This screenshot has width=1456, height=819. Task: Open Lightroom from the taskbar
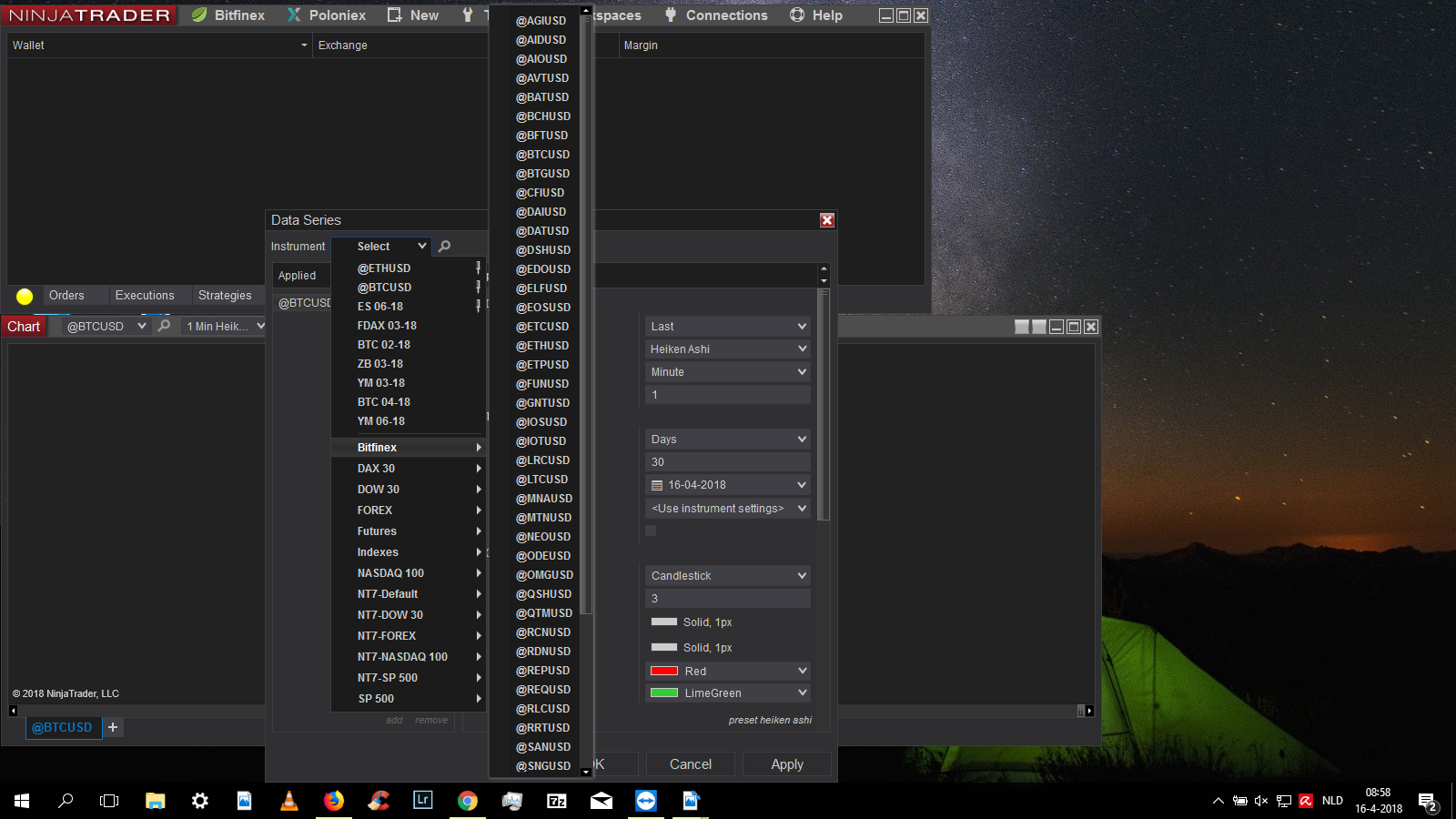click(x=423, y=801)
